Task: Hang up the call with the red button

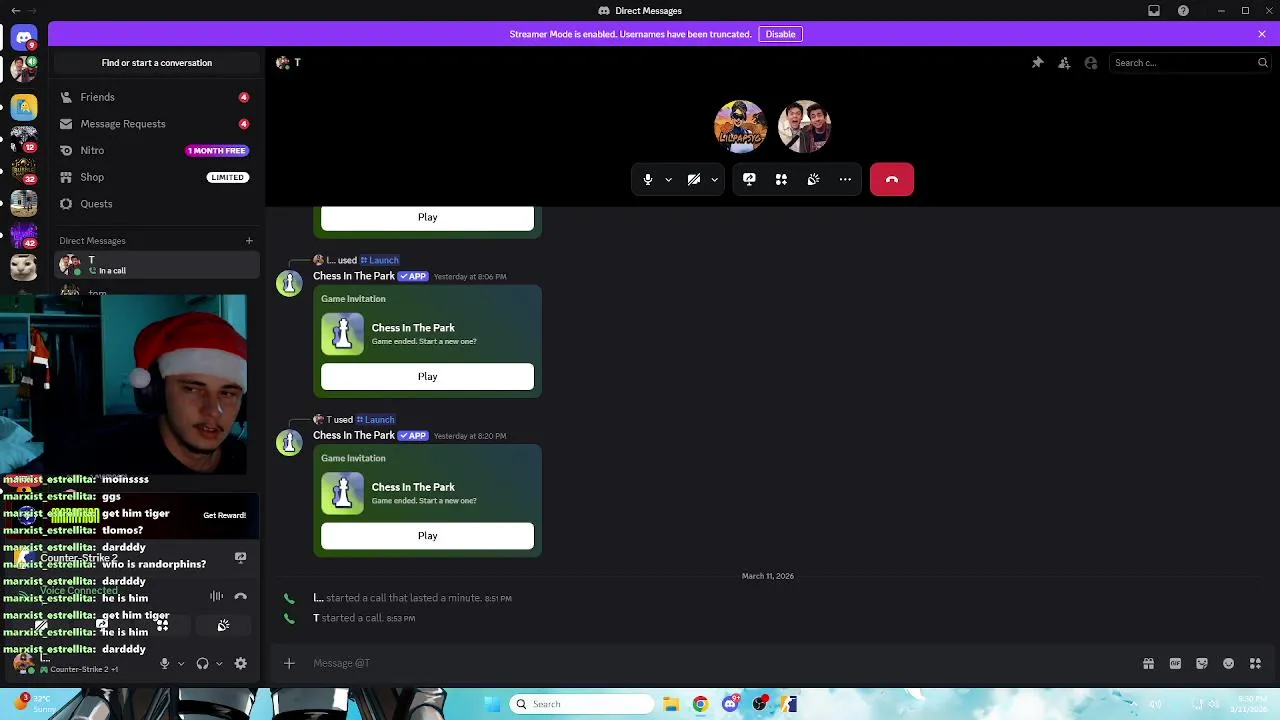Action: click(892, 180)
